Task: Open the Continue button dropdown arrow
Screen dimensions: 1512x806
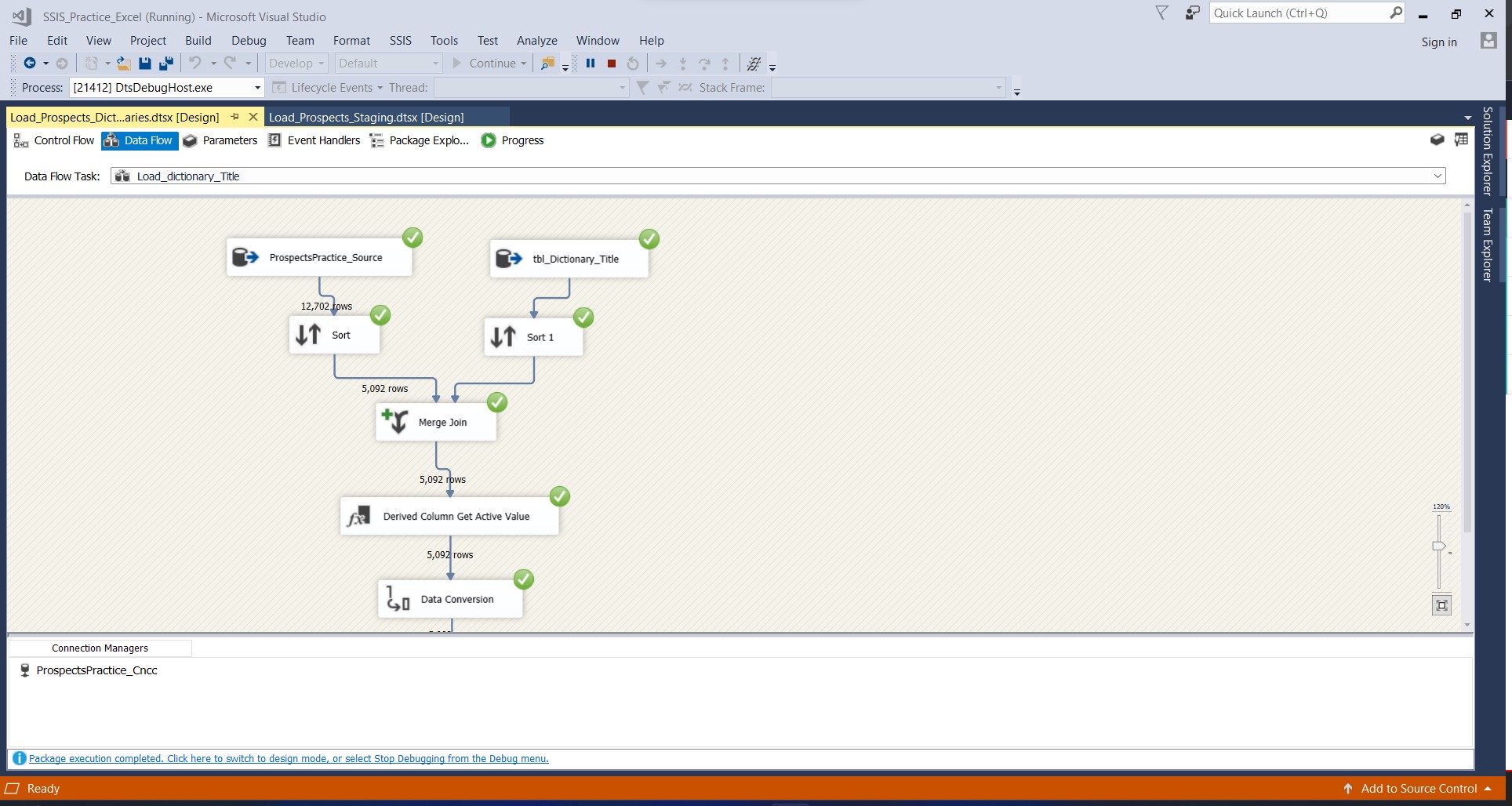Action: point(523,64)
